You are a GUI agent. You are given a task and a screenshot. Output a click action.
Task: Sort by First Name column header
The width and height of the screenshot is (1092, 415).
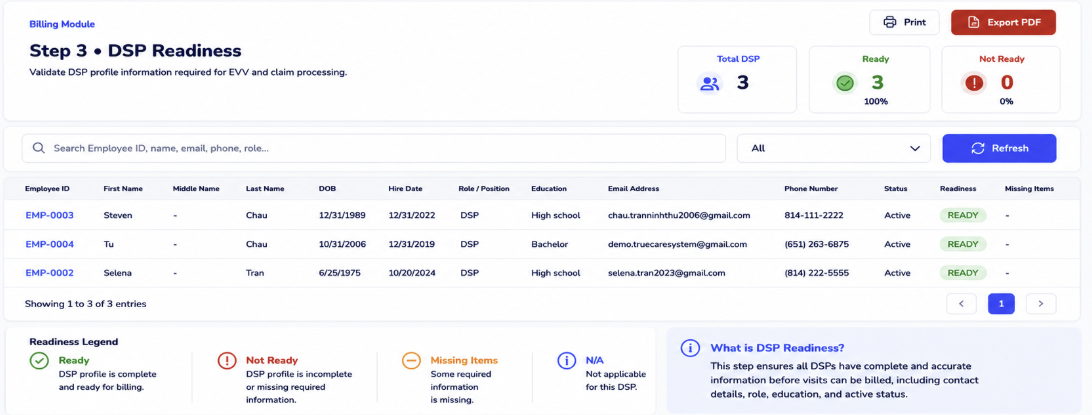[x=123, y=189]
